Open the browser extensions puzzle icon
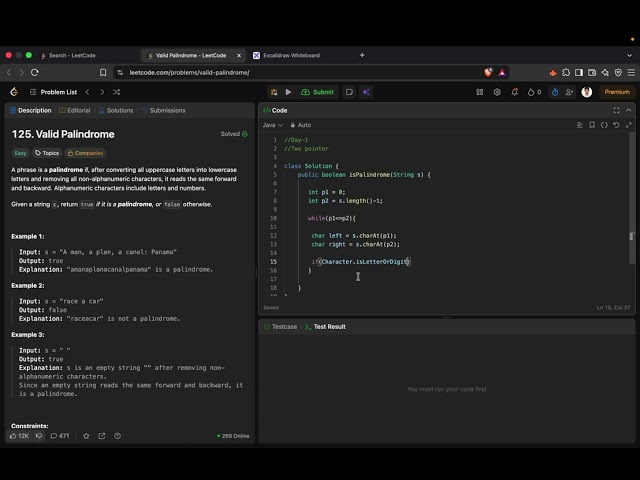640x480 pixels. (x=566, y=73)
